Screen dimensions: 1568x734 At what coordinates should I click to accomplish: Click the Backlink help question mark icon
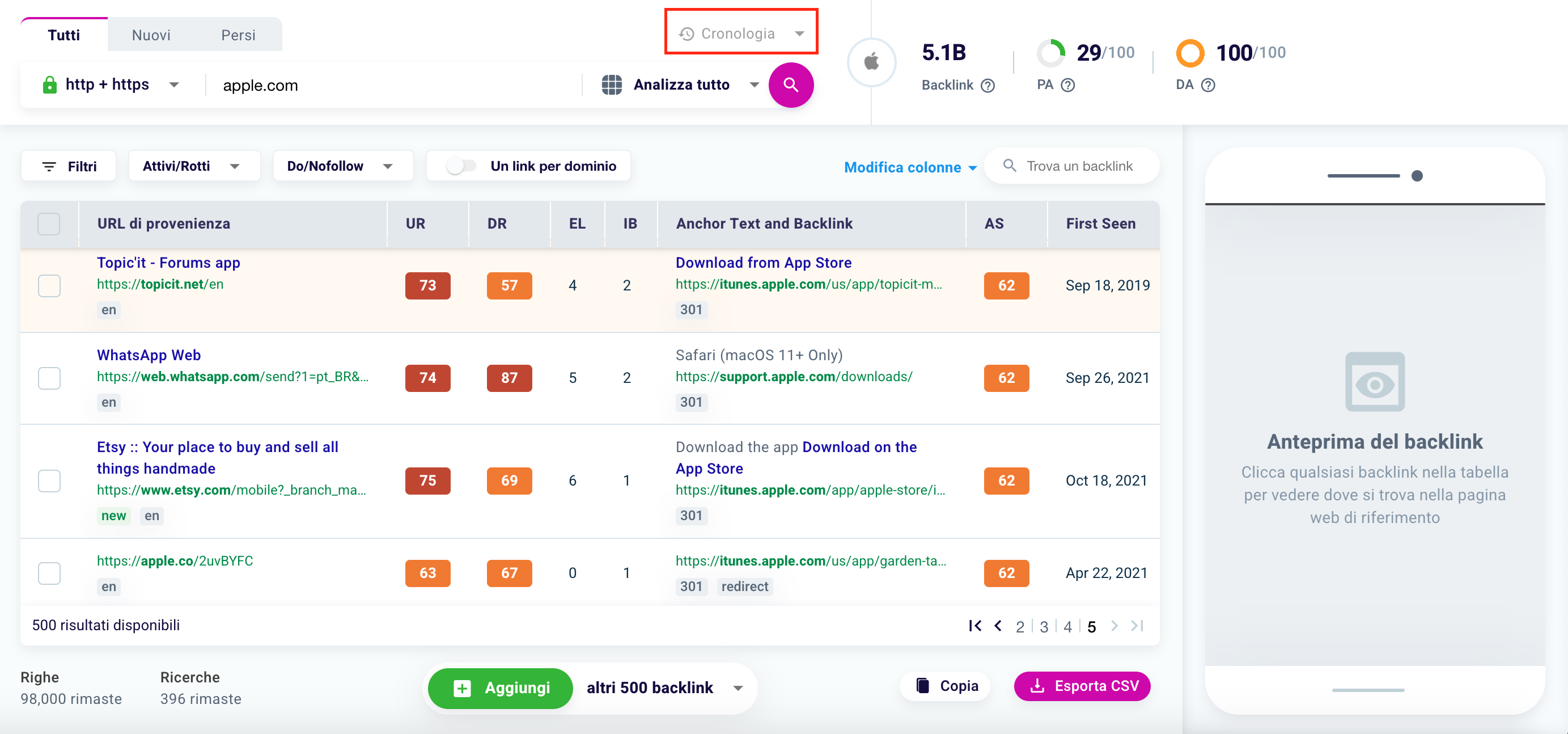(x=988, y=85)
